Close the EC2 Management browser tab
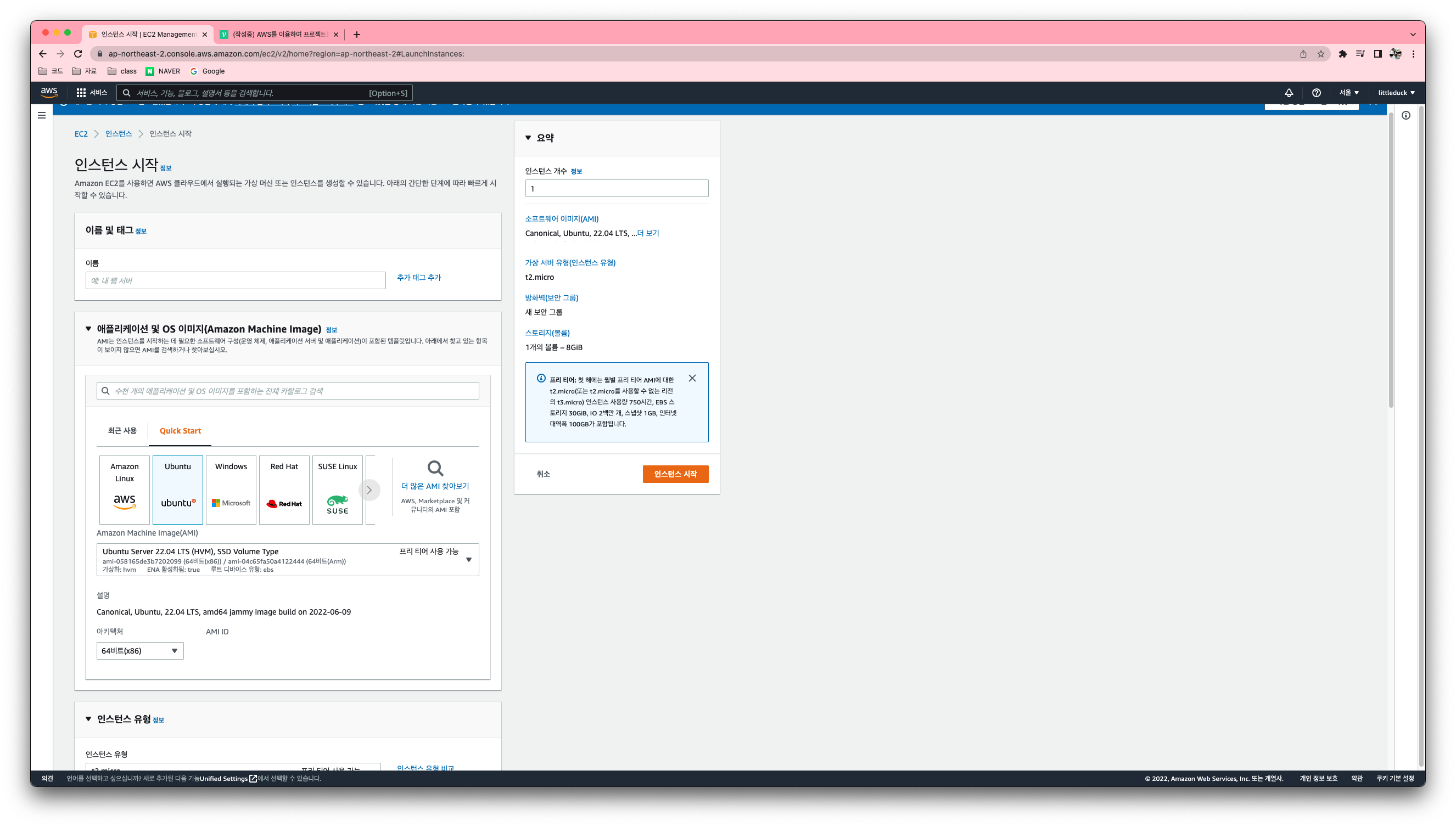 pyautogui.click(x=205, y=35)
